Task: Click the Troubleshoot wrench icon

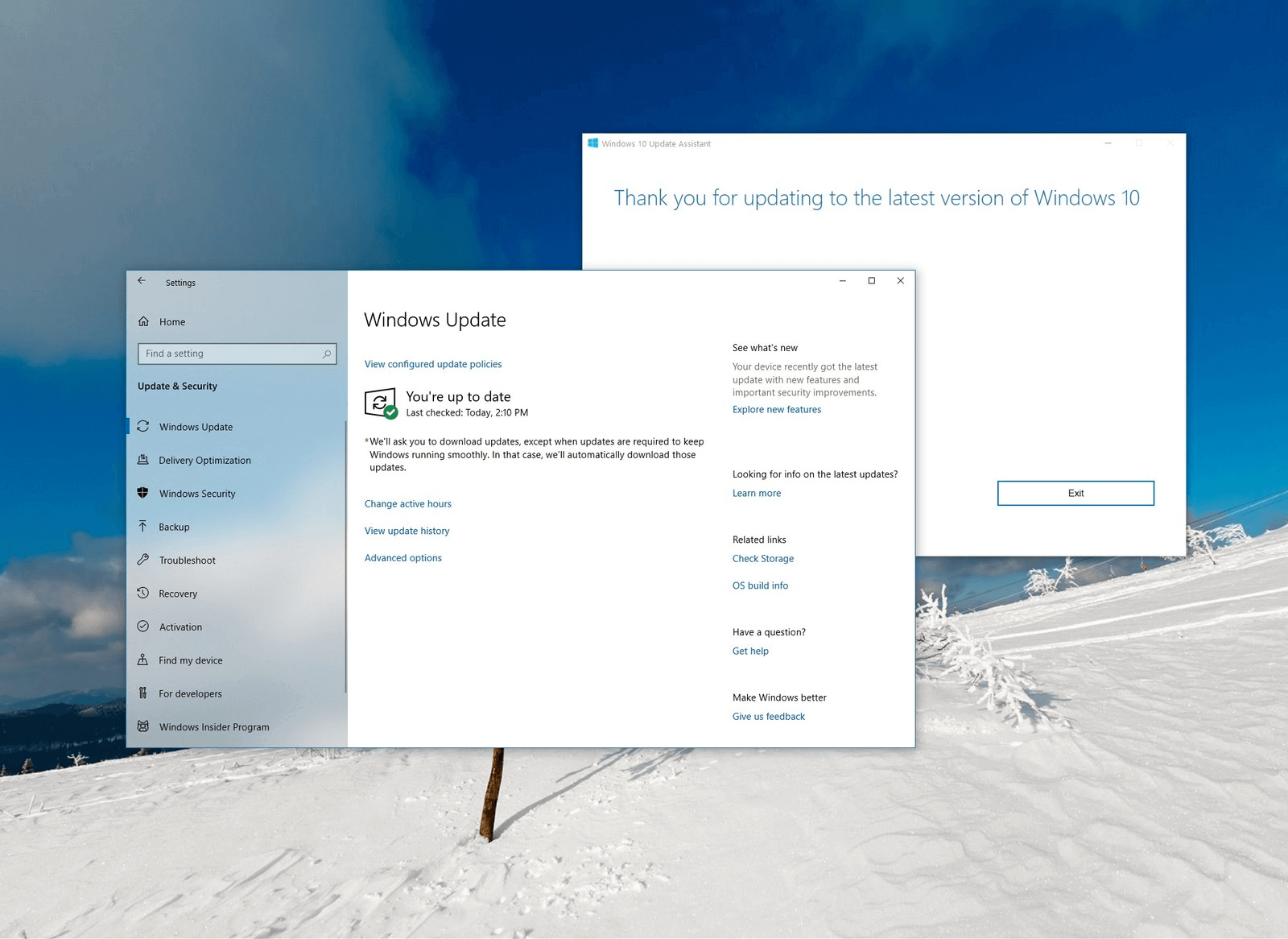Action: pos(143,560)
